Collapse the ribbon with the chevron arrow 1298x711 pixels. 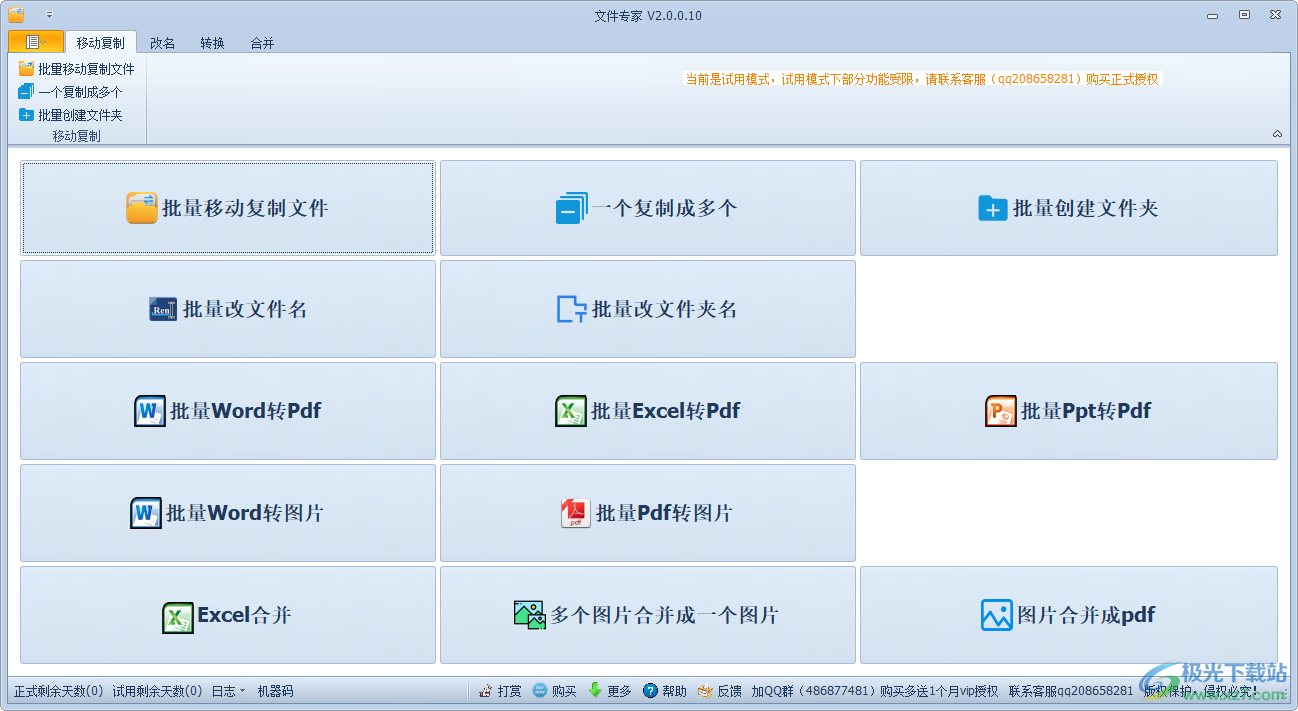tap(1277, 133)
